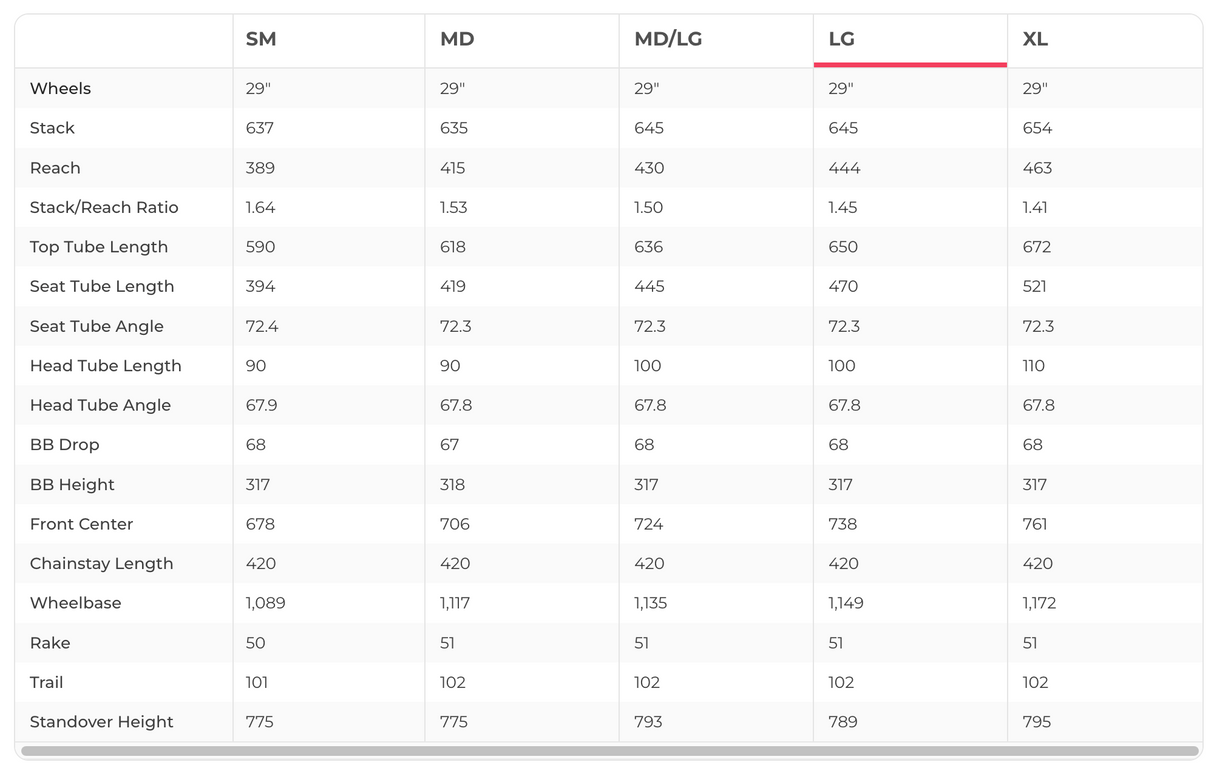Click the Chainstay Length row label
Viewport: 1214px width, 768px height.
point(101,564)
